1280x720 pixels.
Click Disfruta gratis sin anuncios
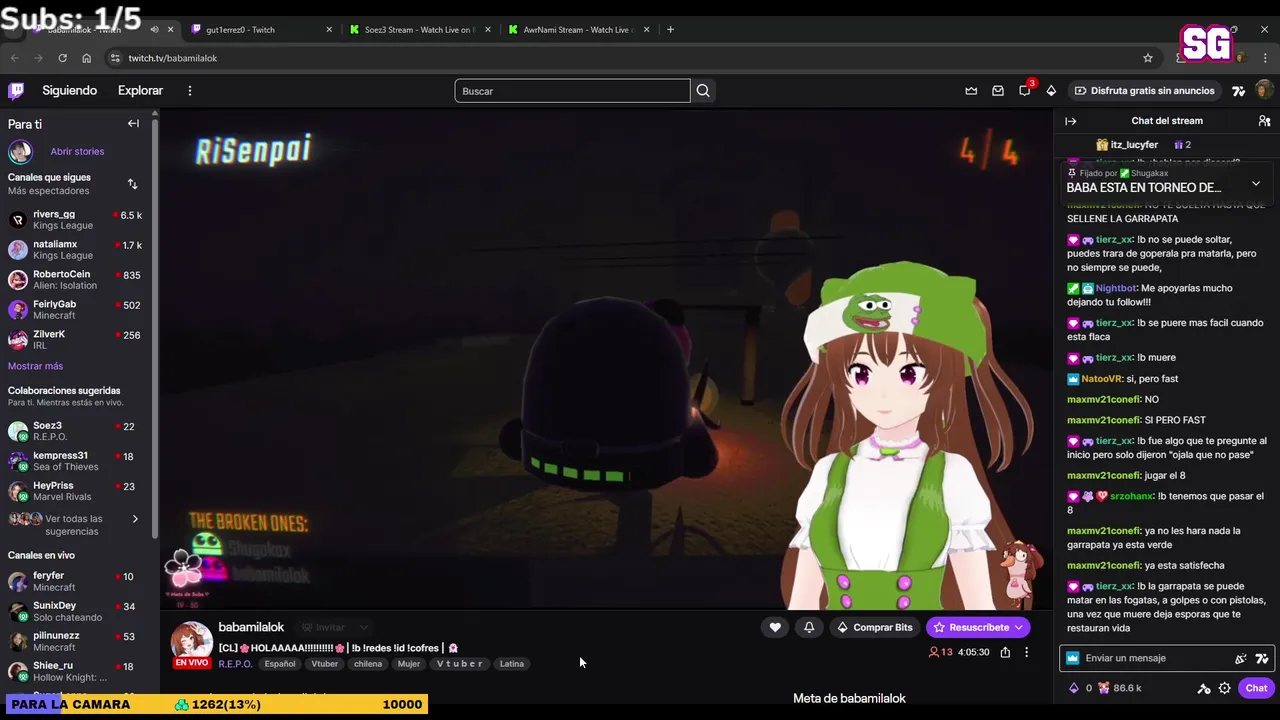(x=1144, y=91)
